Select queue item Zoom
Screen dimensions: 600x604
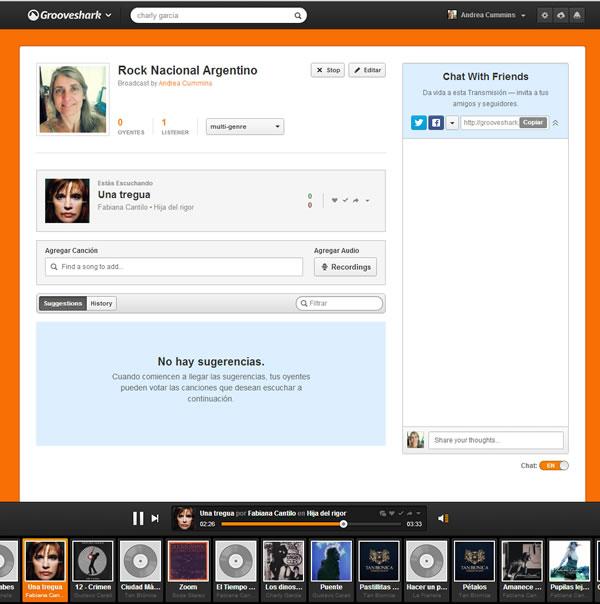tap(188, 569)
